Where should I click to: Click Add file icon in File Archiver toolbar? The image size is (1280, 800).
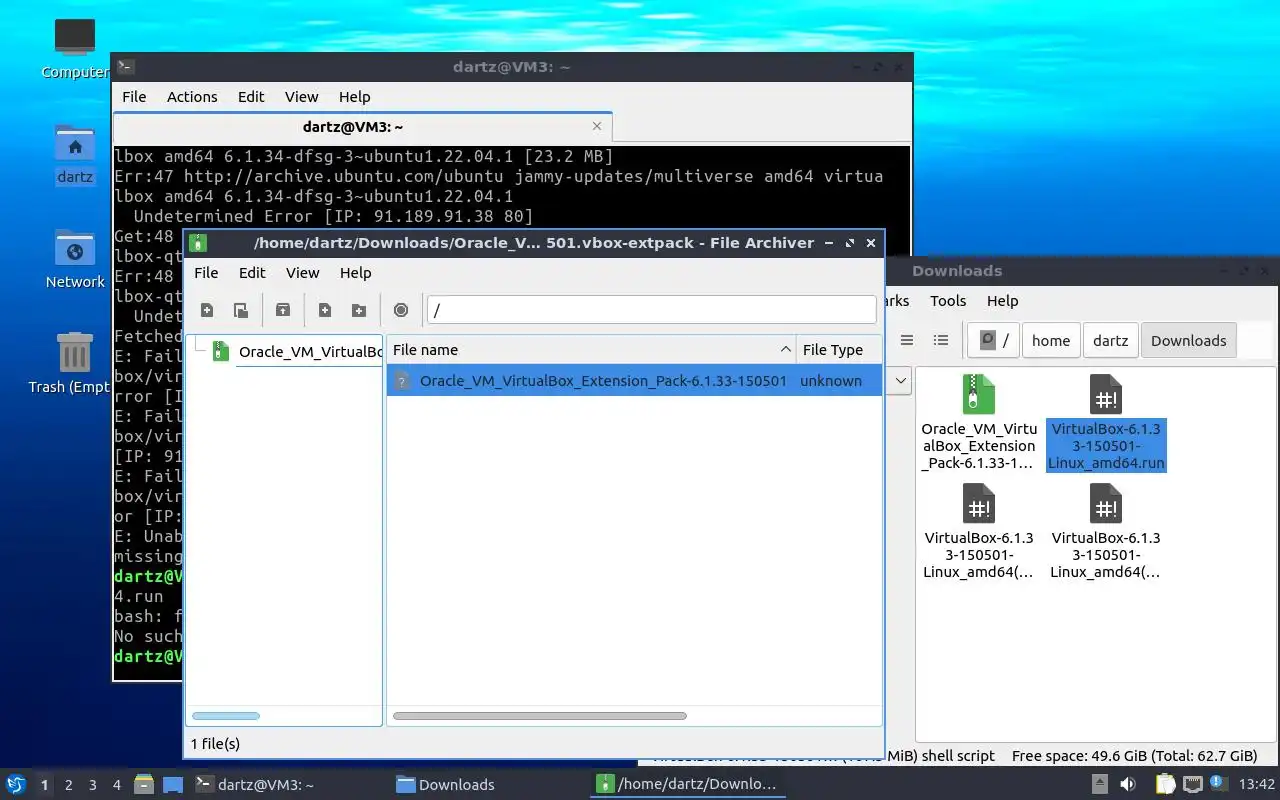[325, 310]
